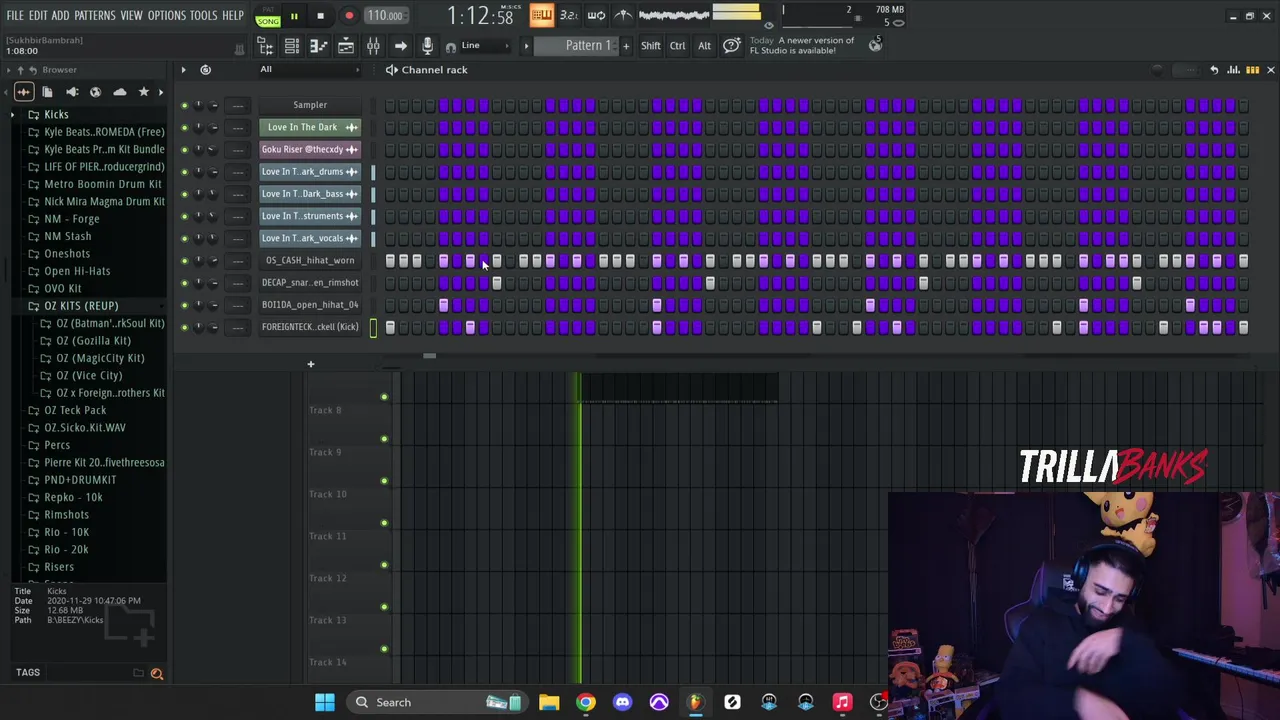This screenshot has height=720, width=1280.
Task: Click the arrow tool icon beside Mixer
Action: pyautogui.click(x=400, y=46)
